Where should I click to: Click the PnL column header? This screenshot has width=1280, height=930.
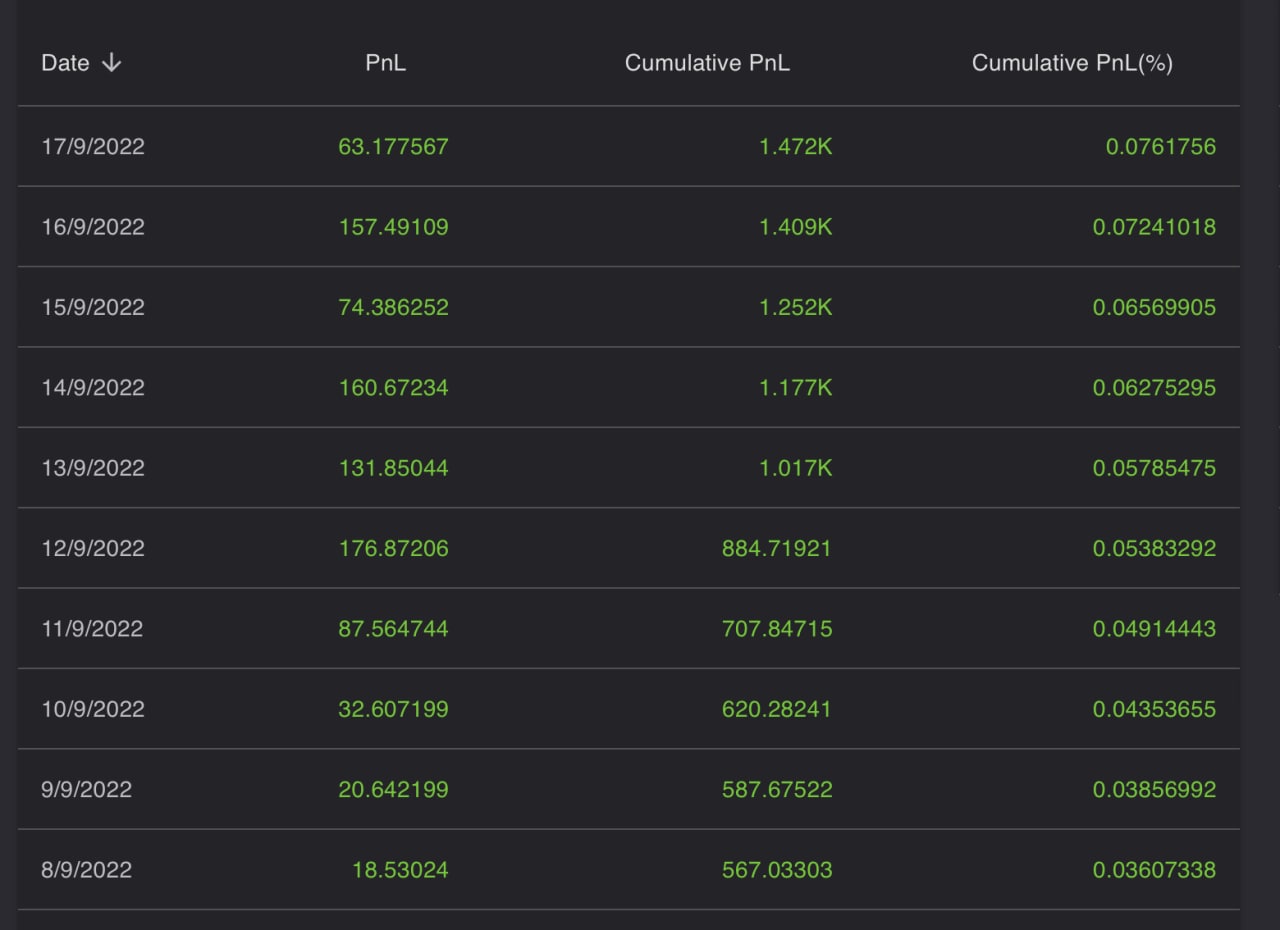click(386, 63)
